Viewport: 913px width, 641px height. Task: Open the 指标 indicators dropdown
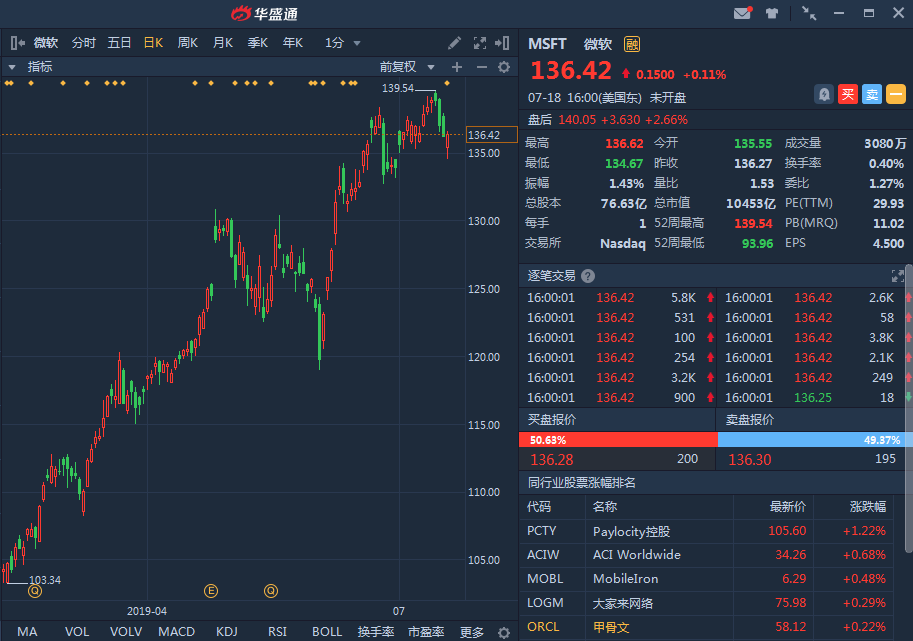pyautogui.click(x=31, y=67)
